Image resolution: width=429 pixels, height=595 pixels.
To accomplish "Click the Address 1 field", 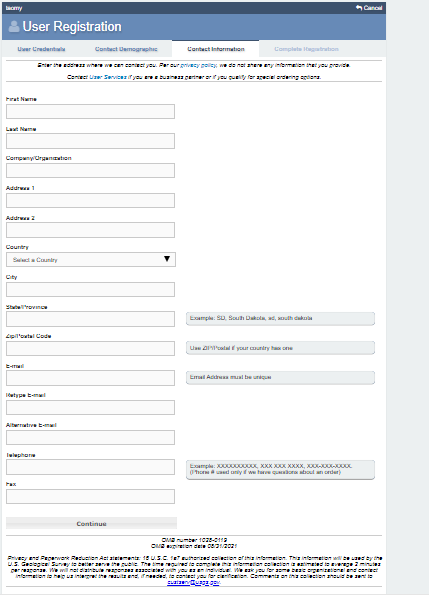I will [90, 201].
